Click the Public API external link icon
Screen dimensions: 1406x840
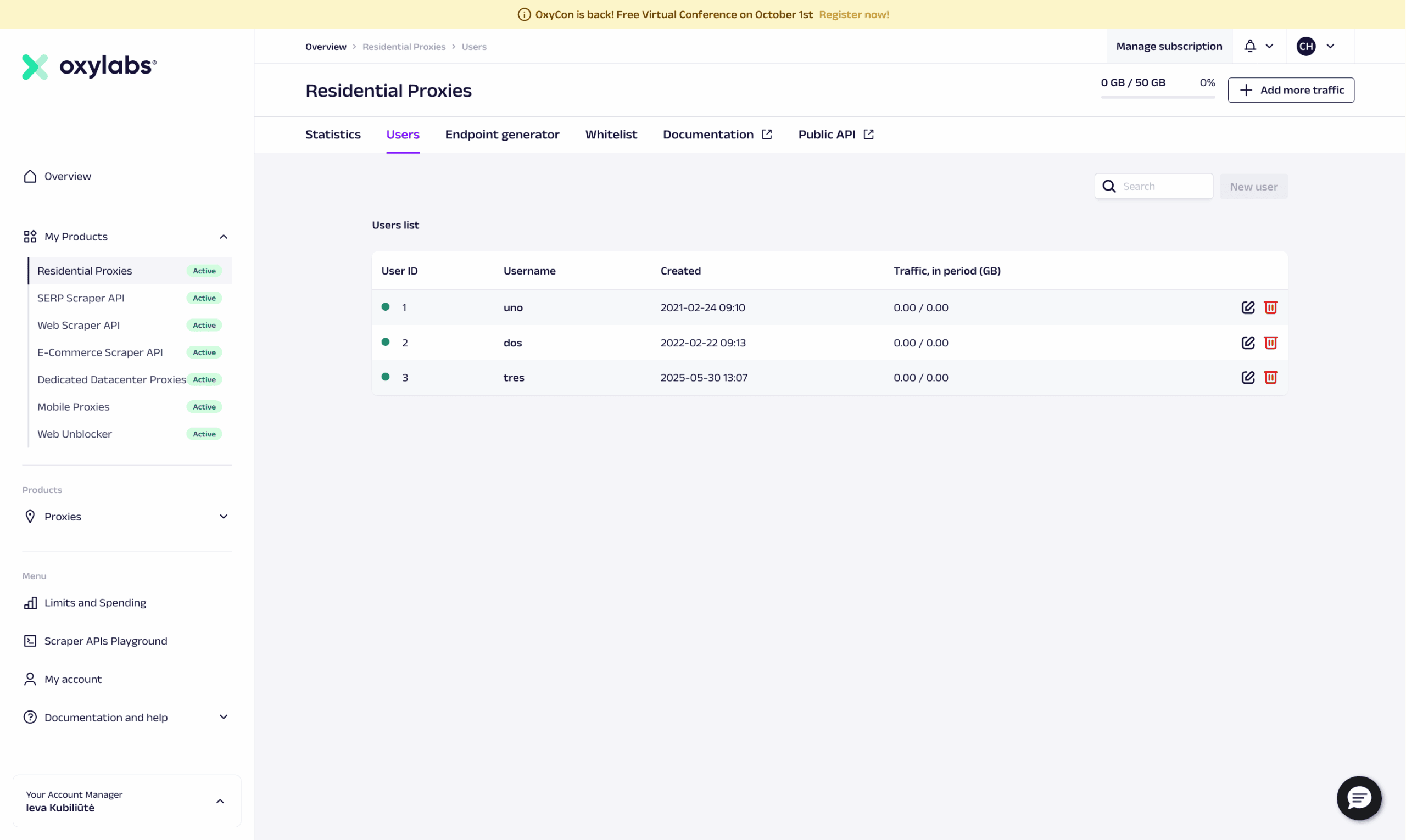point(869,134)
